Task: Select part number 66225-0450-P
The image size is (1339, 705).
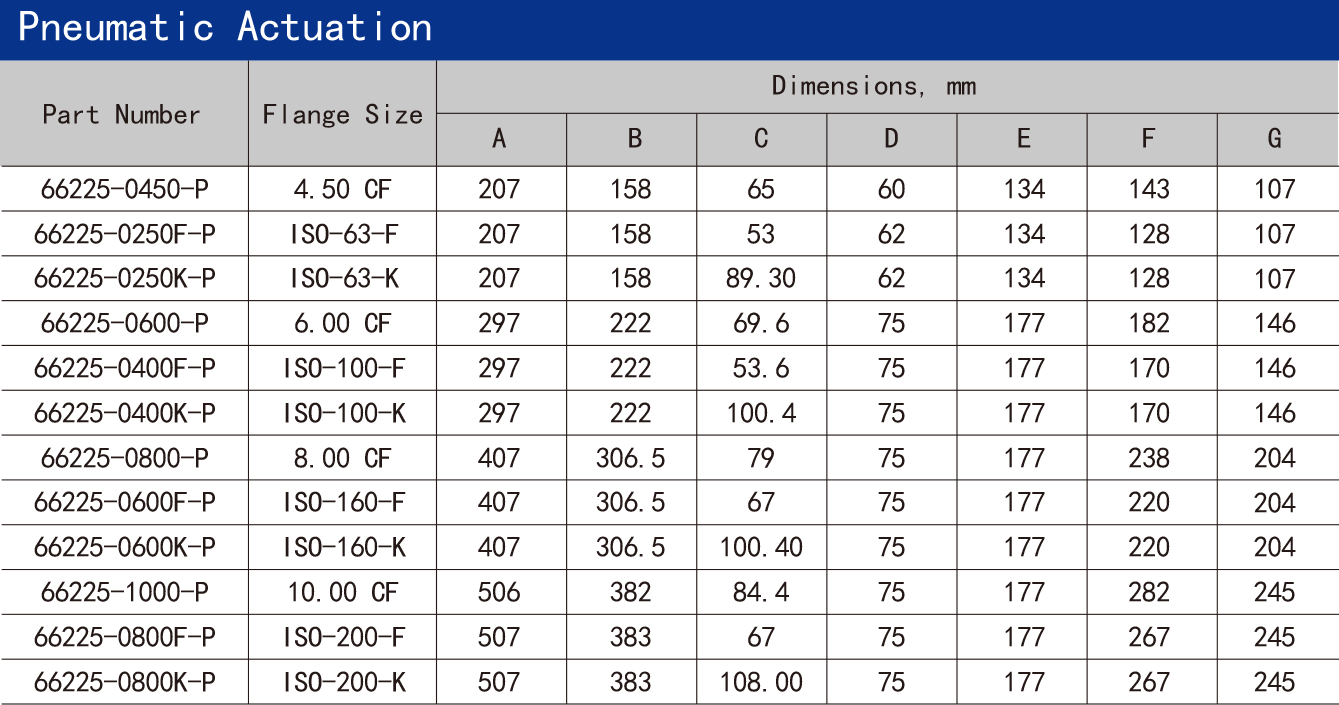Action: pyautogui.click(x=124, y=189)
